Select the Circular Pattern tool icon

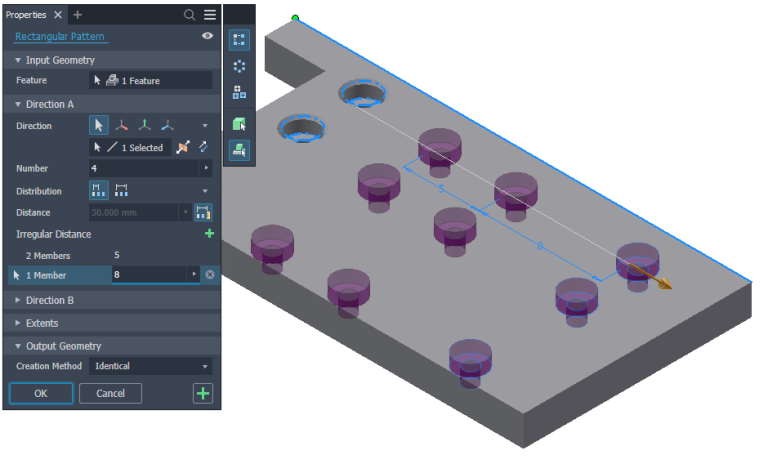coord(239,66)
